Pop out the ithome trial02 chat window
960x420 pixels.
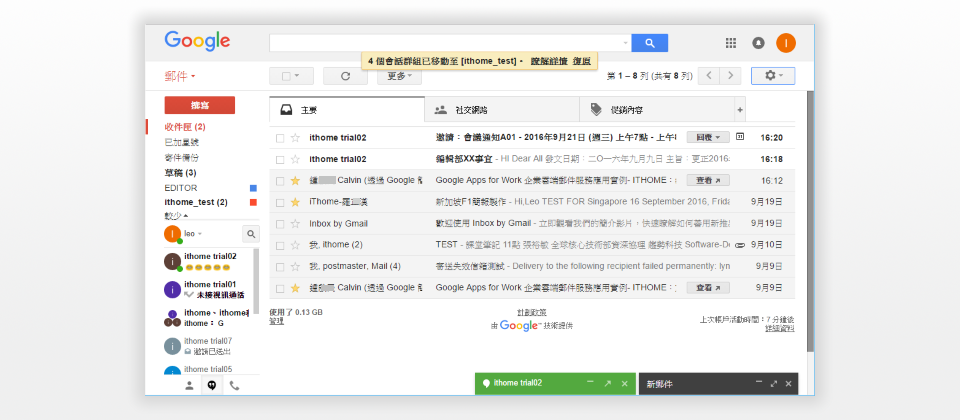tap(607, 383)
